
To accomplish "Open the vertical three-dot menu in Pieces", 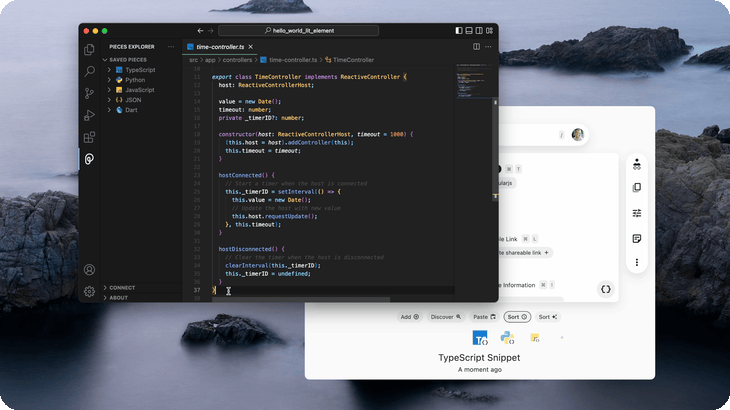I will click(x=636, y=262).
